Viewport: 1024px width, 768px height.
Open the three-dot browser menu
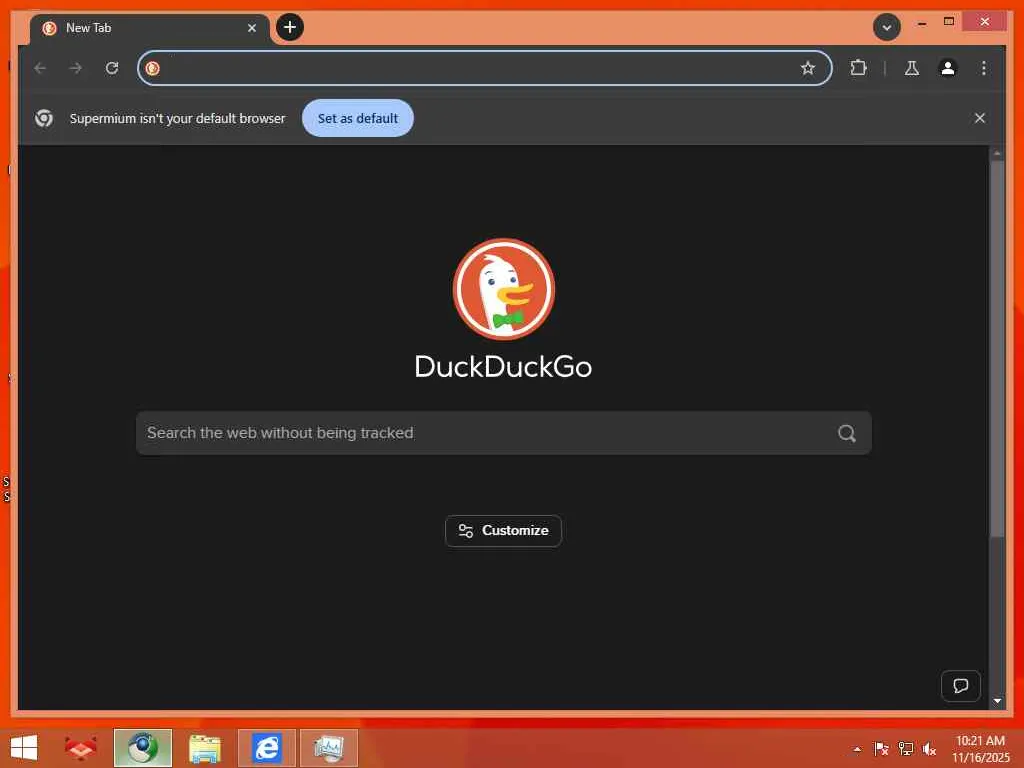(984, 68)
